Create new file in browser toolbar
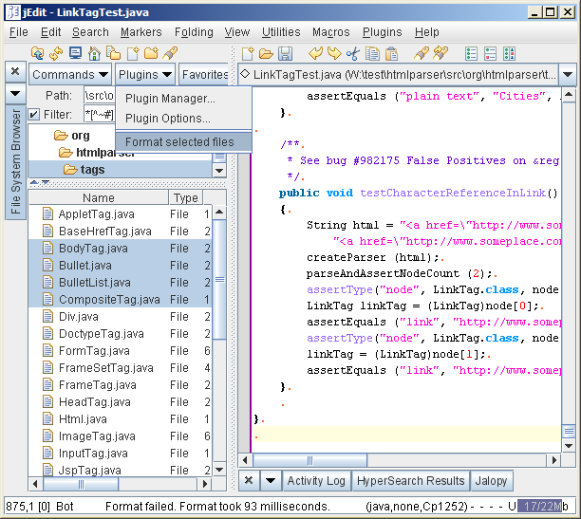581x519 pixels. coord(133,54)
